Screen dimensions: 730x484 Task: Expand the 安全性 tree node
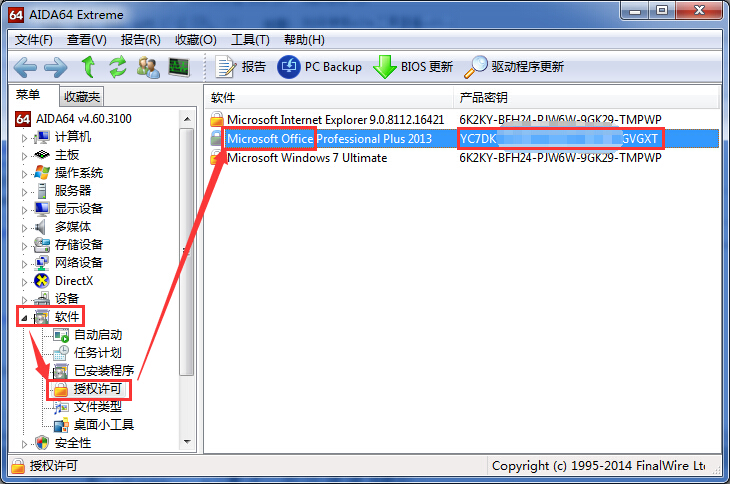point(24,444)
